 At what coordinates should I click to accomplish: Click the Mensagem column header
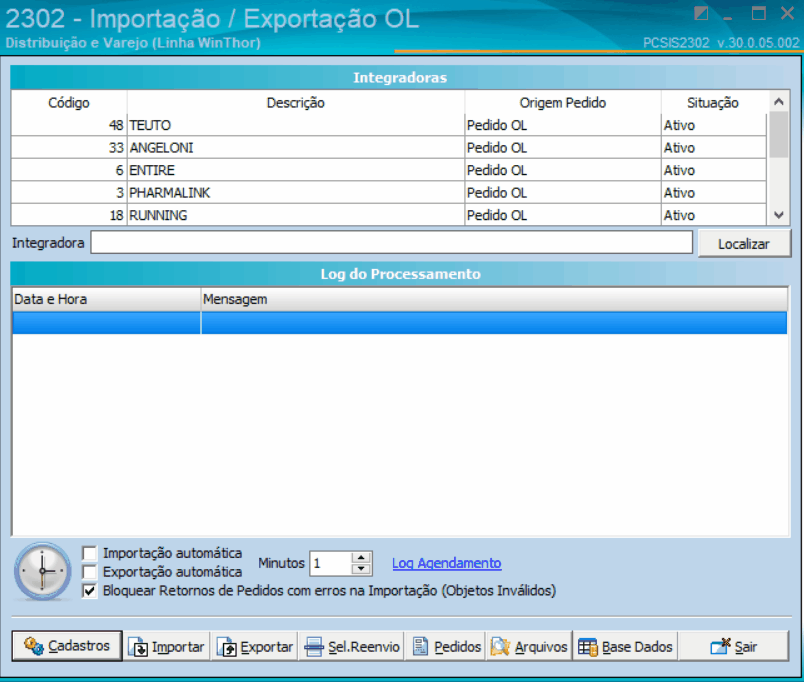(x=494, y=299)
